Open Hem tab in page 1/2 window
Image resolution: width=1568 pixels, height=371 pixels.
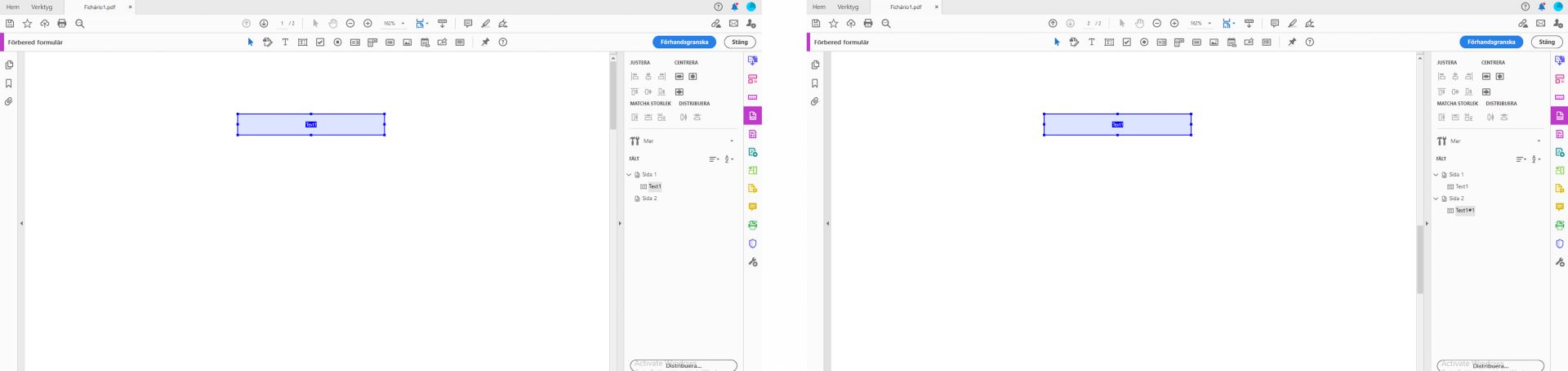(13, 7)
